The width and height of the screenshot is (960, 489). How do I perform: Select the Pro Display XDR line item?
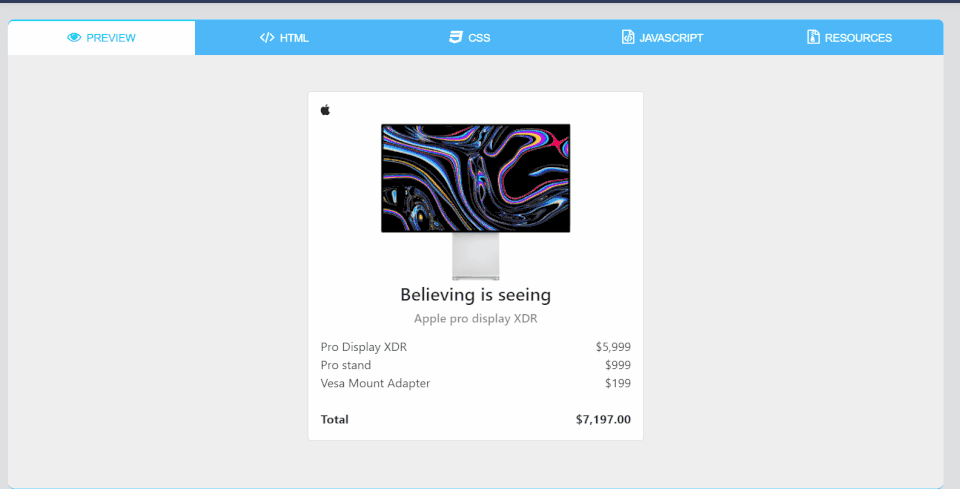[364, 347]
